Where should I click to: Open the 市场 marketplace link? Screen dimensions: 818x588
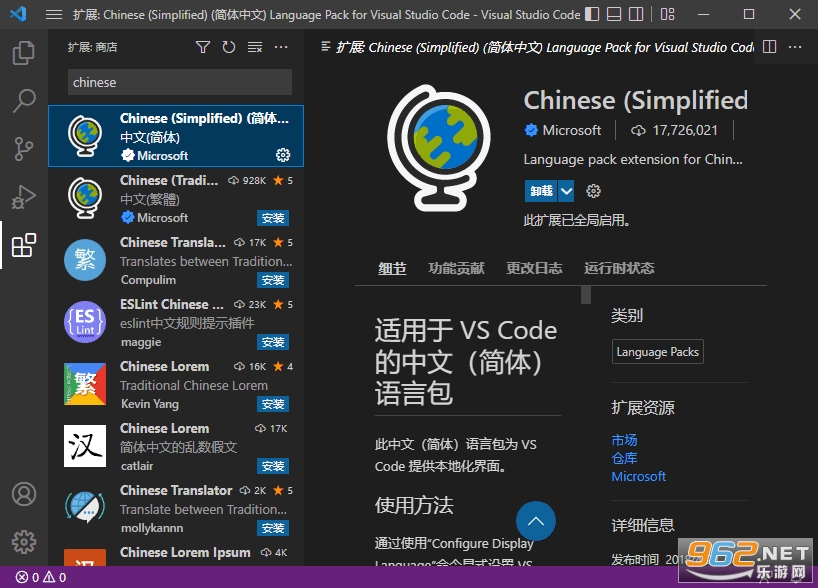click(x=624, y=440)
